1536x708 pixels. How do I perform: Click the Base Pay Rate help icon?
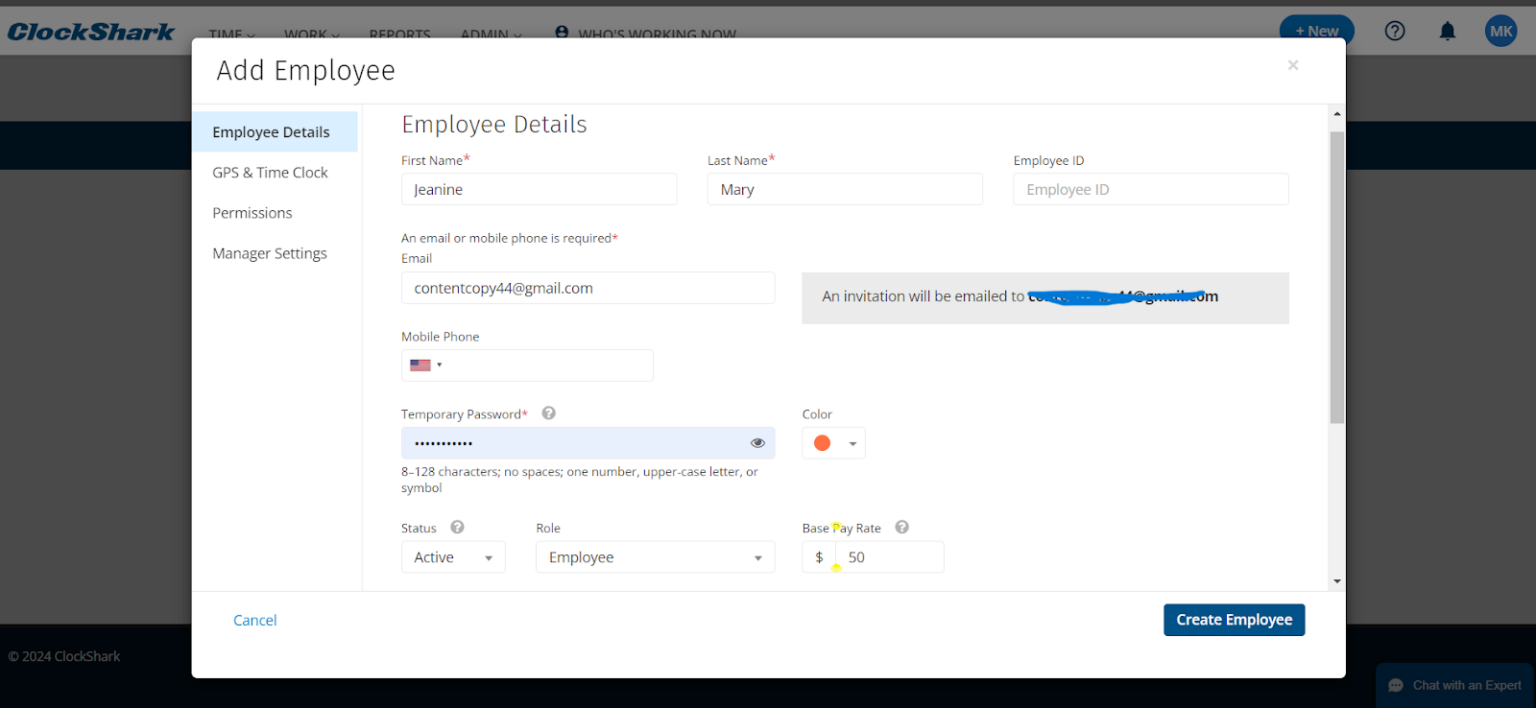pyautogui.click(x=901, y=527)
